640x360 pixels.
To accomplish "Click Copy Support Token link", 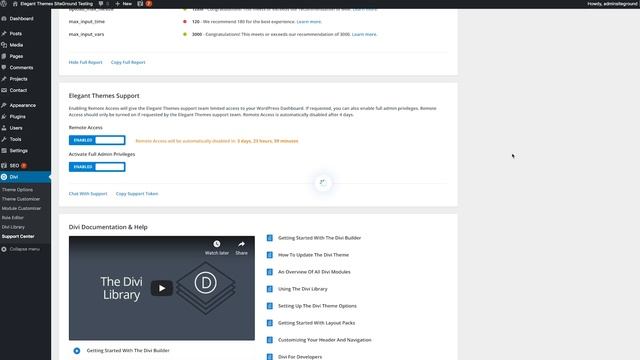I will click(137, 194).
